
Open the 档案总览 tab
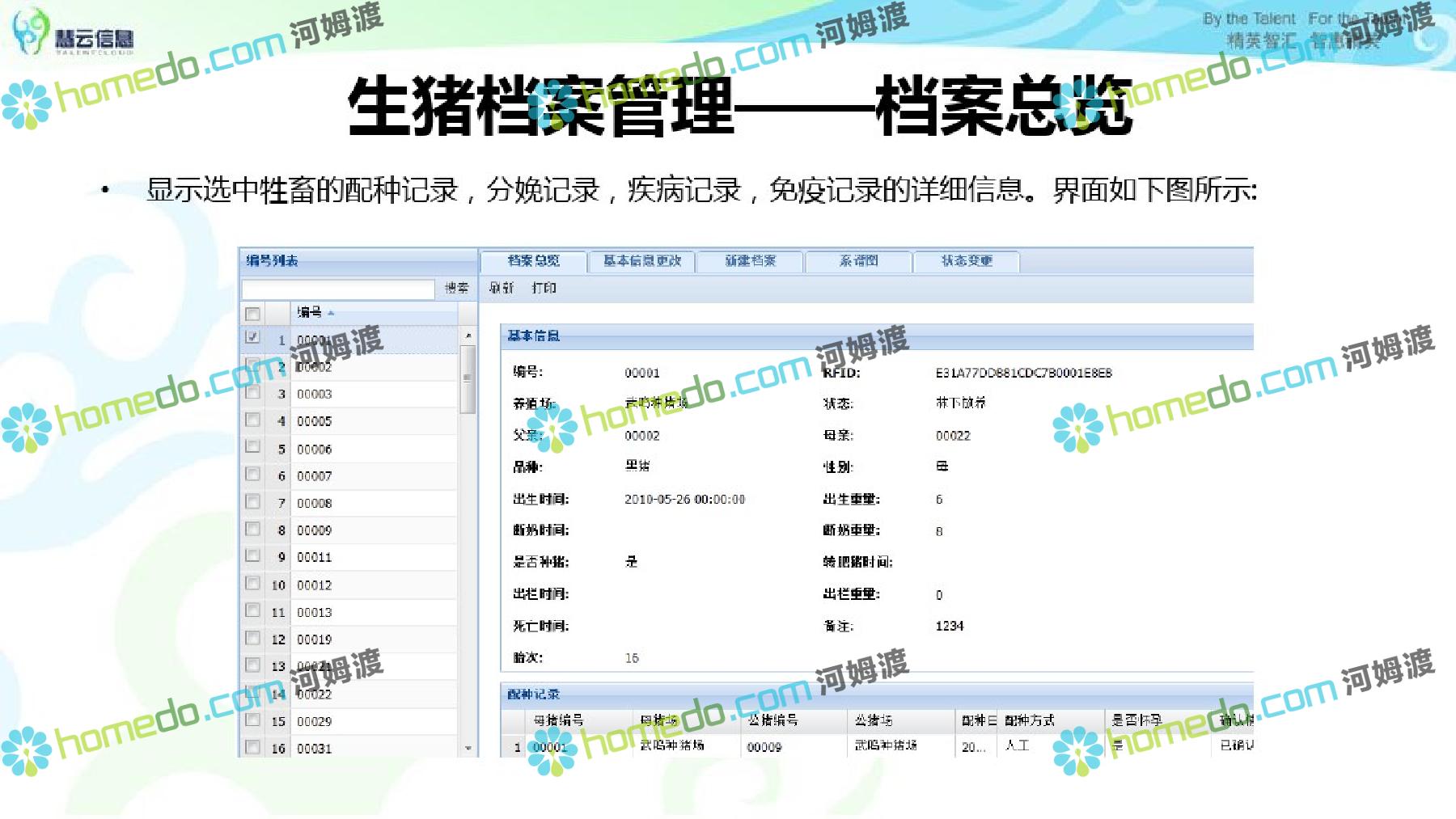[x=533, y=261]
